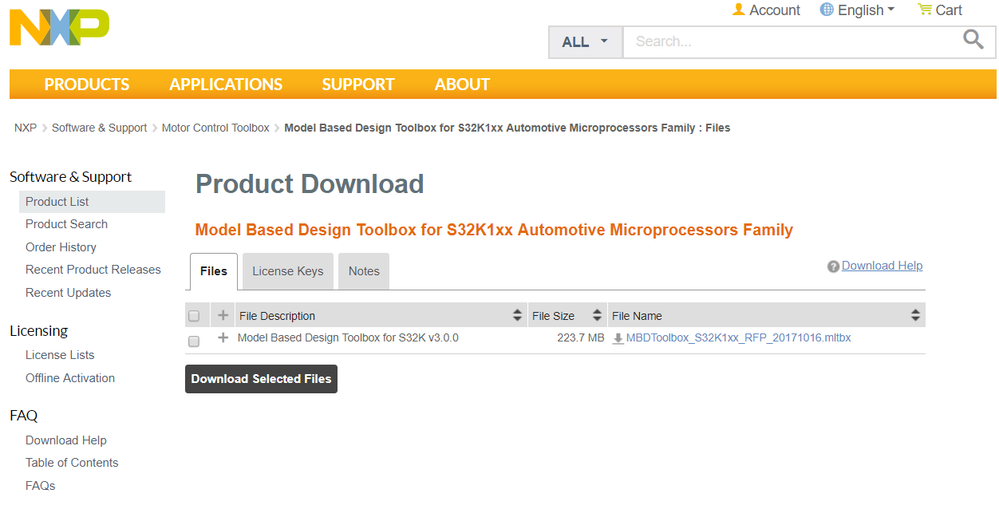
Task: Click the NXP logo
Action: [x=59, y=27]
